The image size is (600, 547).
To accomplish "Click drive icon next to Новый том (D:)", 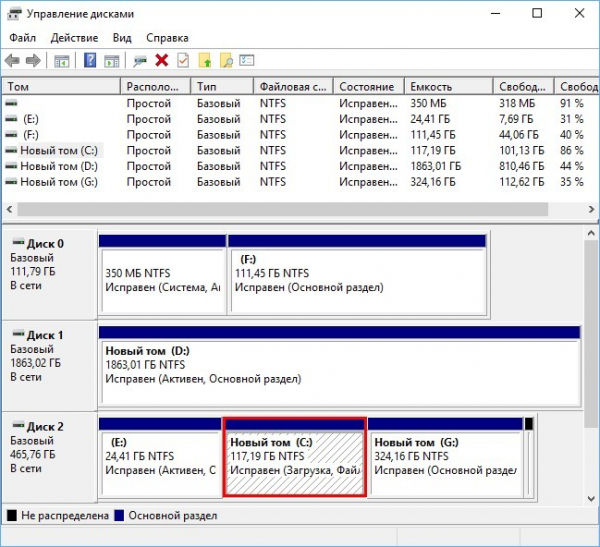I will pos(11,166).
